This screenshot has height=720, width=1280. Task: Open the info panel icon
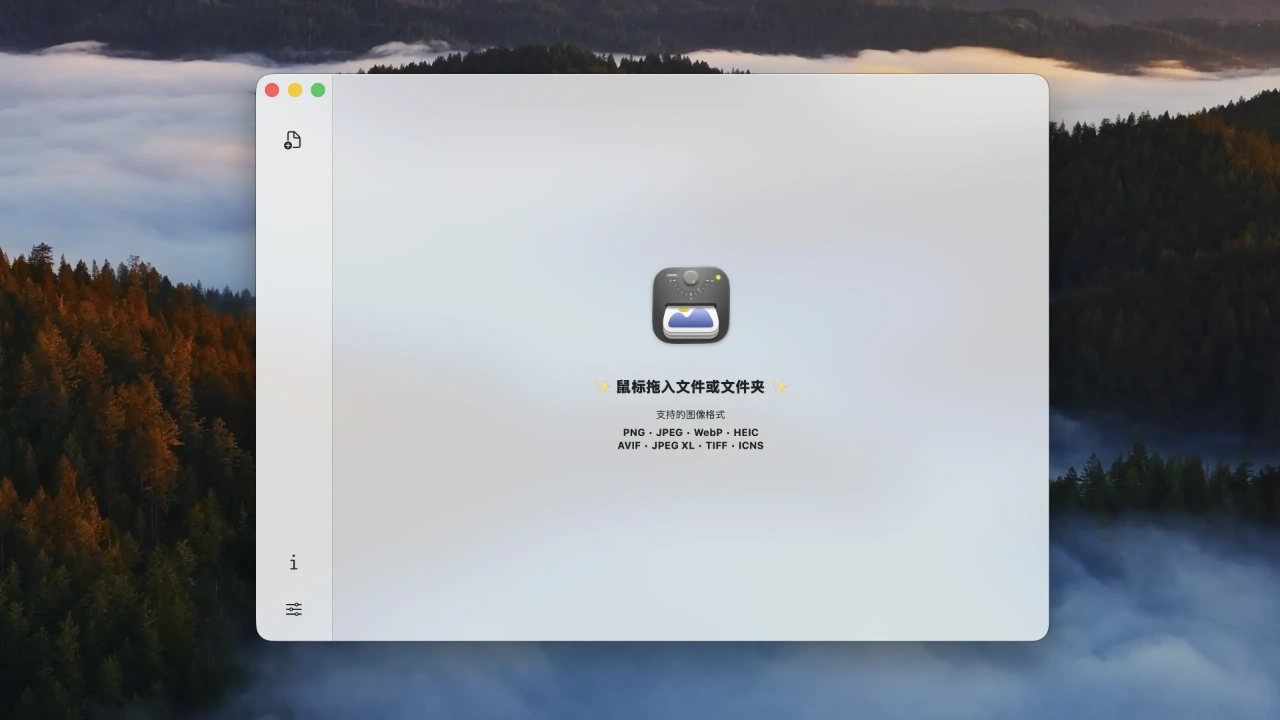[293, 563]
